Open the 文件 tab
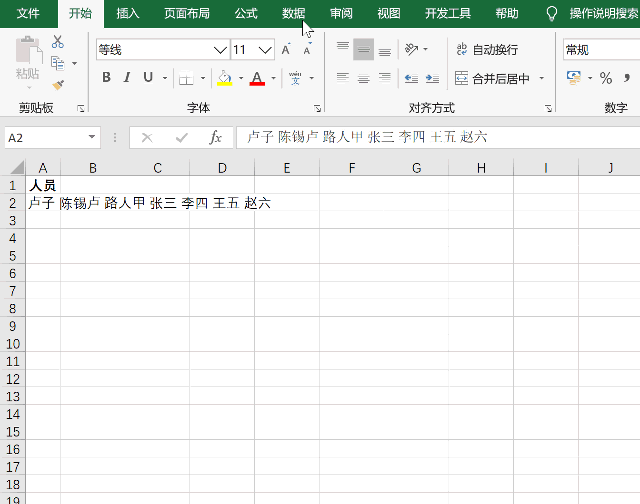Viewport: 640px width, 504px height. (x=28, y=13)
